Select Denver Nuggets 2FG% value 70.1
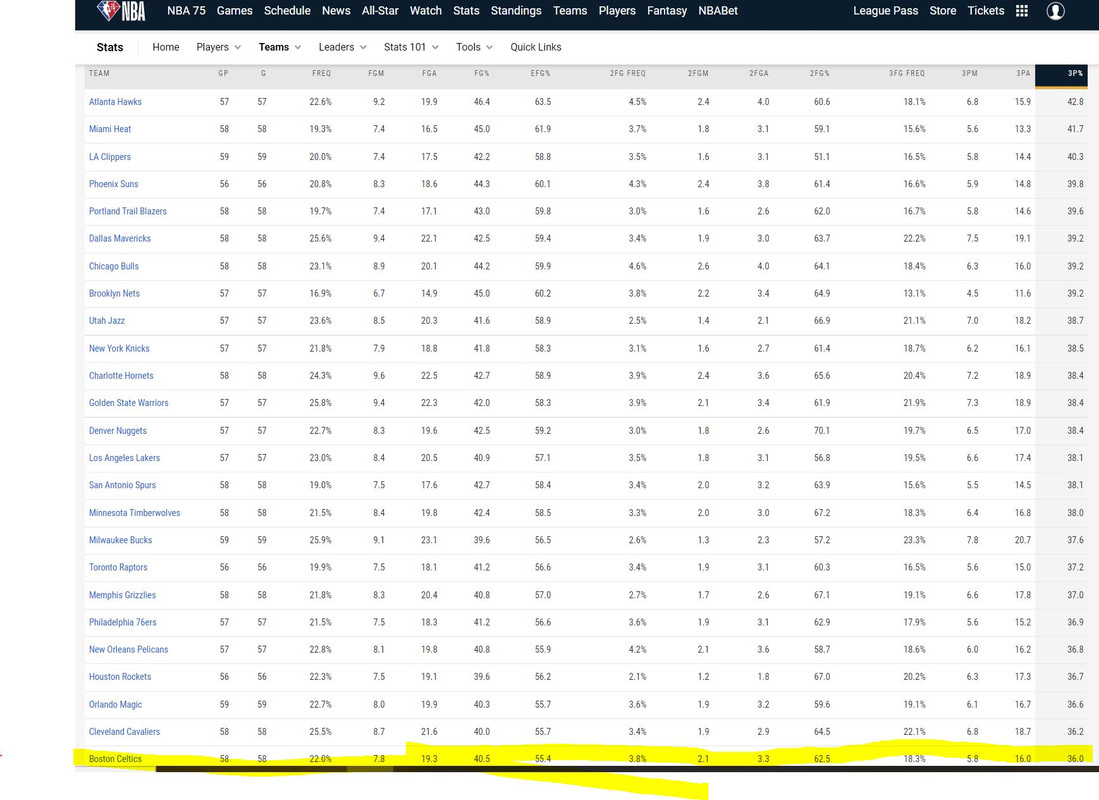 point(821,430)
